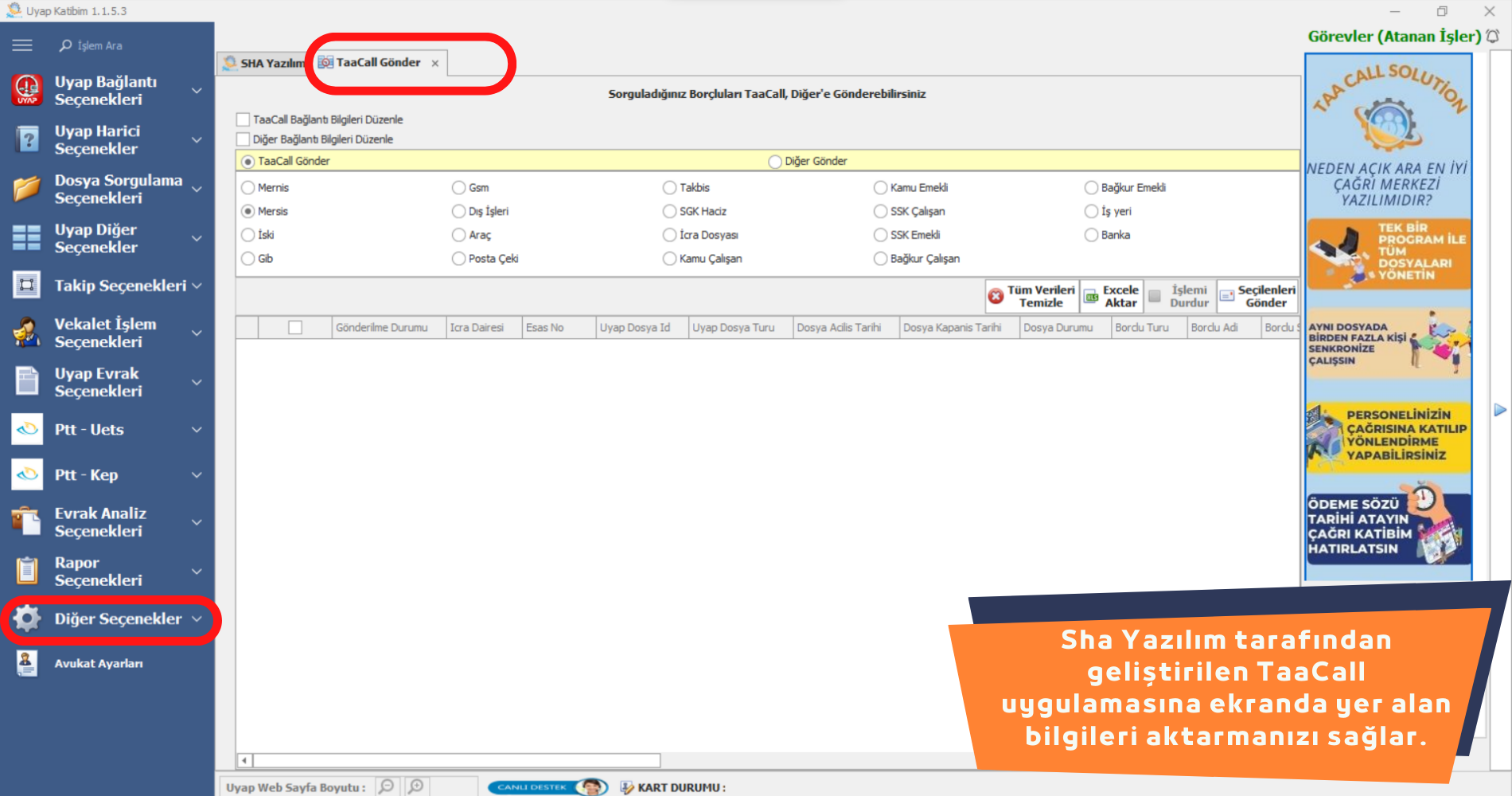Click the zoom in magnifier in status bar
This screenshot has width=1512, height=796.
(416, 786)
